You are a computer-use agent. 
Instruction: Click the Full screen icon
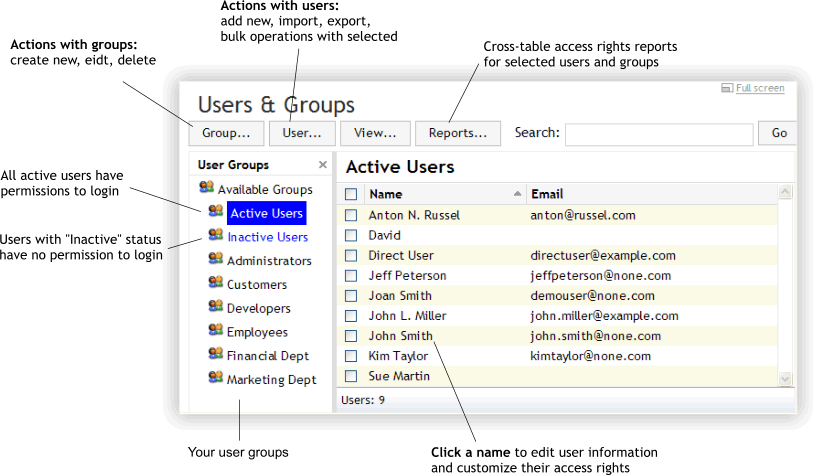727,89
